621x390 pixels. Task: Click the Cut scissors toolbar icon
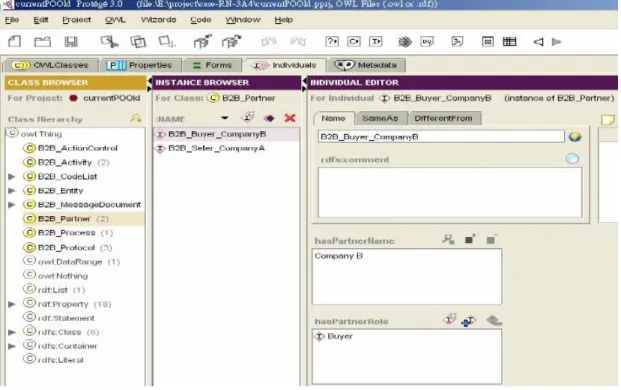coord(109,42)
